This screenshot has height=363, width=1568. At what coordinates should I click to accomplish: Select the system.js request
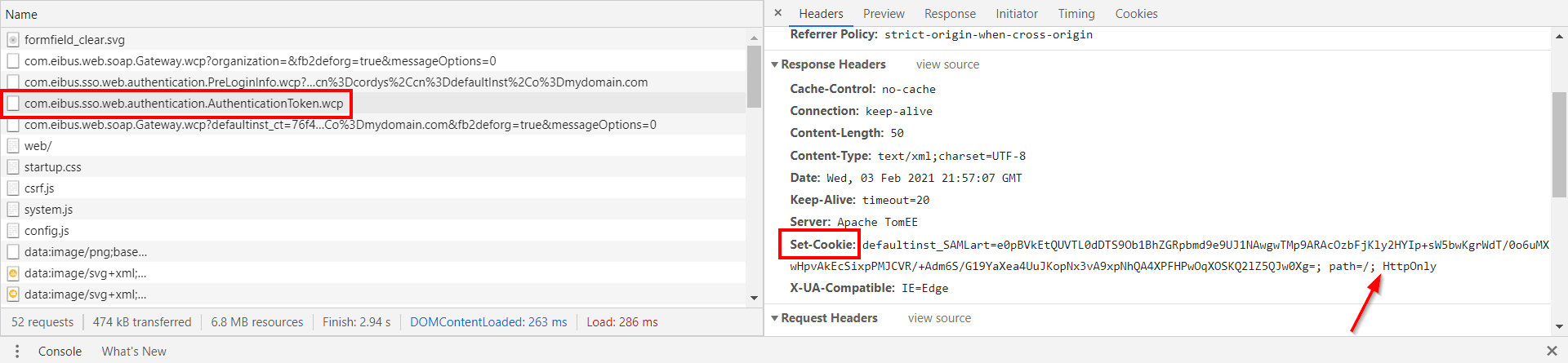click(48, 210)
